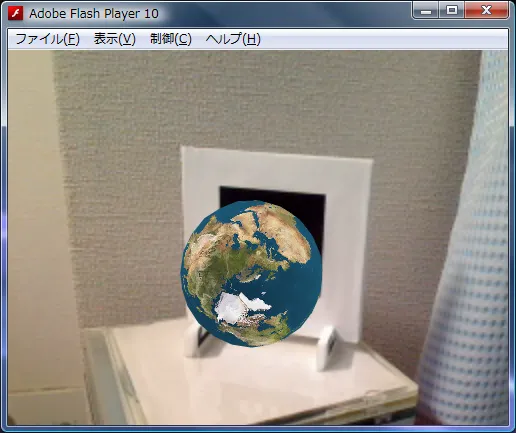This screenshot has height=433, width=516.
Task: Minimize the Flash Player window
Action: coord(426,11)
